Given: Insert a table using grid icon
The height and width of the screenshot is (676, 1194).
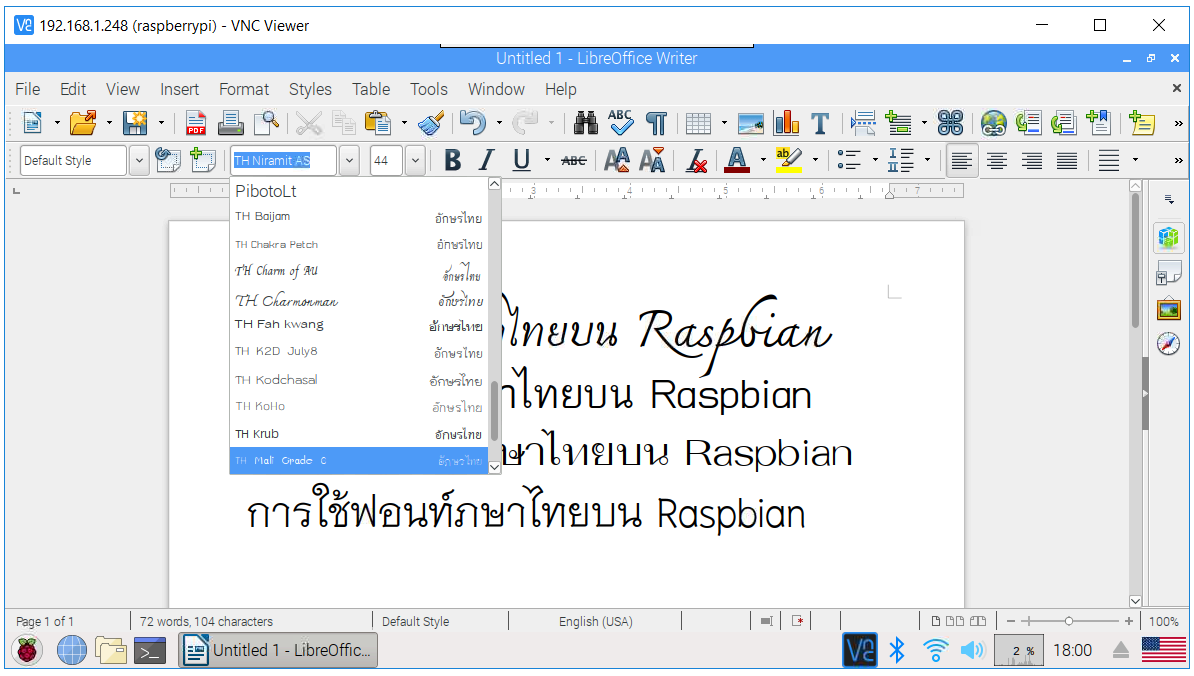Looking at the screenshot, I should (x=698, y=123).
